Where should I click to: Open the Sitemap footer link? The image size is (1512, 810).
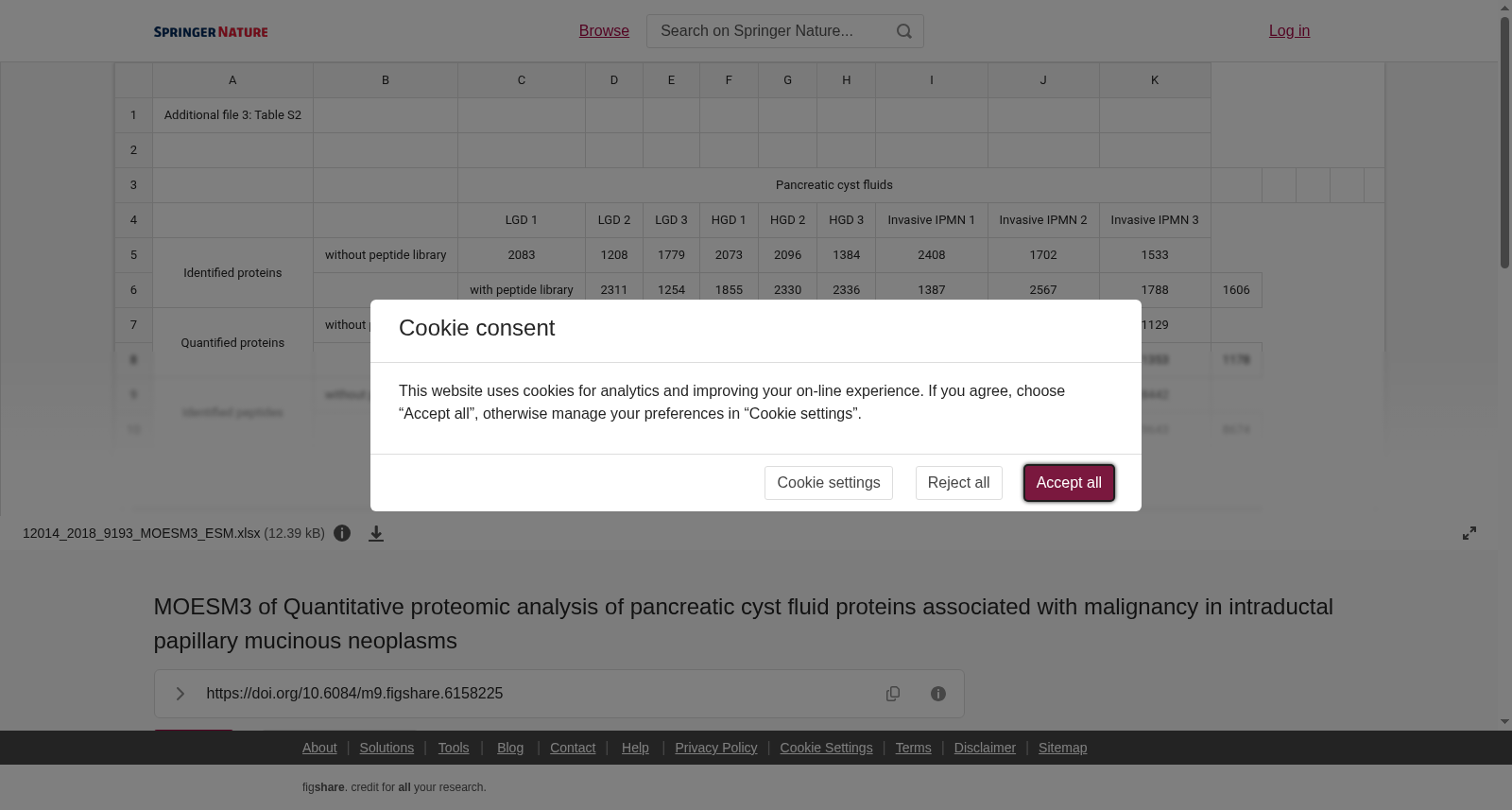1062,748
